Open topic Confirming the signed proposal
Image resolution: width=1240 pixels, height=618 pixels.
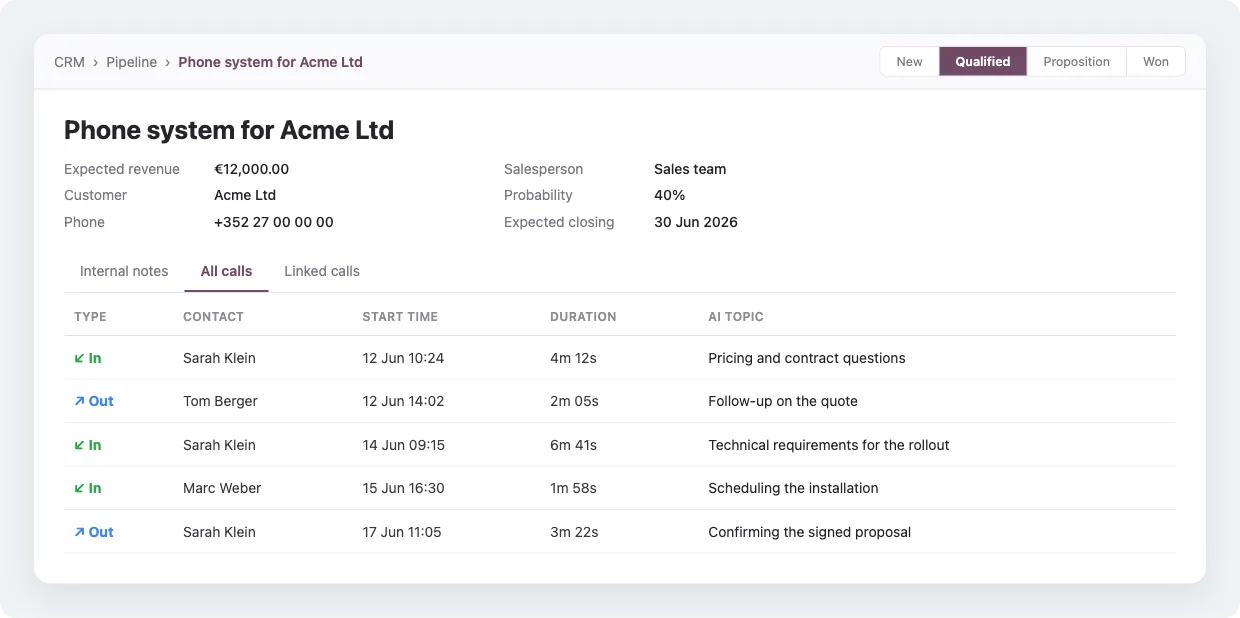point(810,532)
